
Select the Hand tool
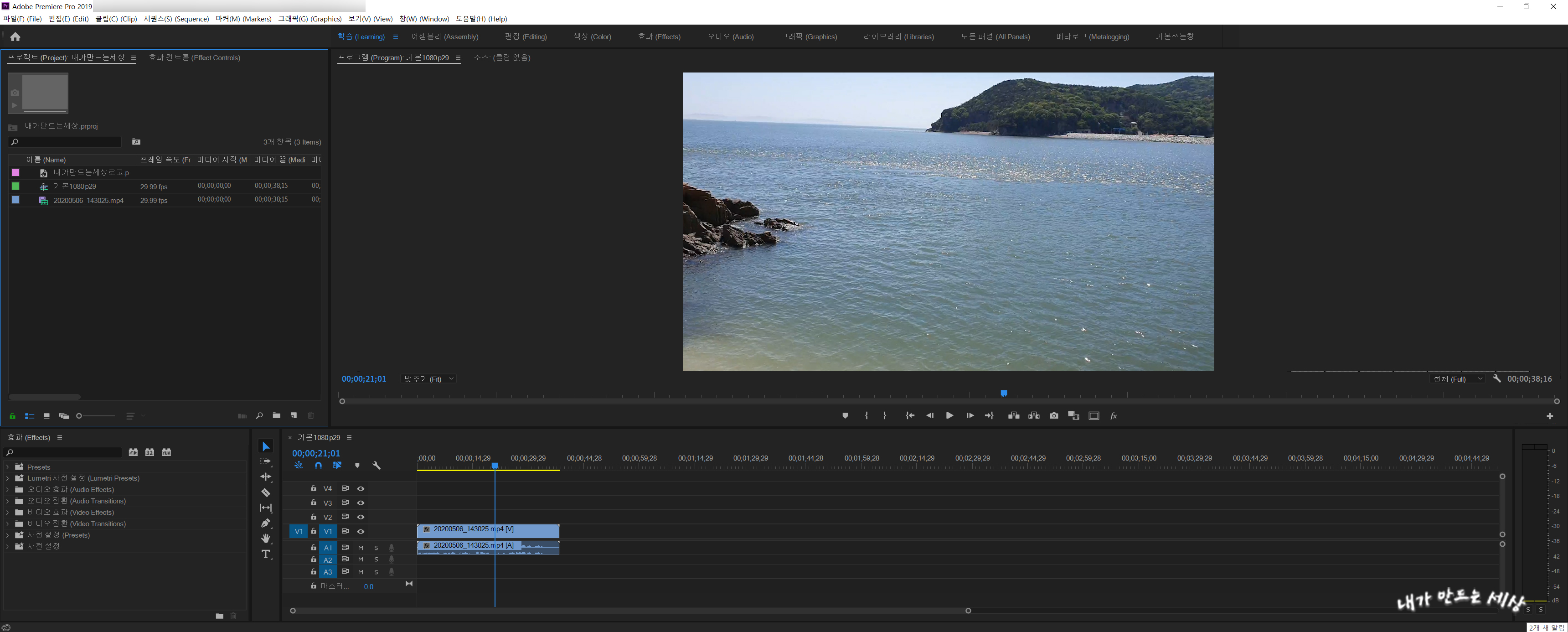pyautogui.click(x=265, y=538)
